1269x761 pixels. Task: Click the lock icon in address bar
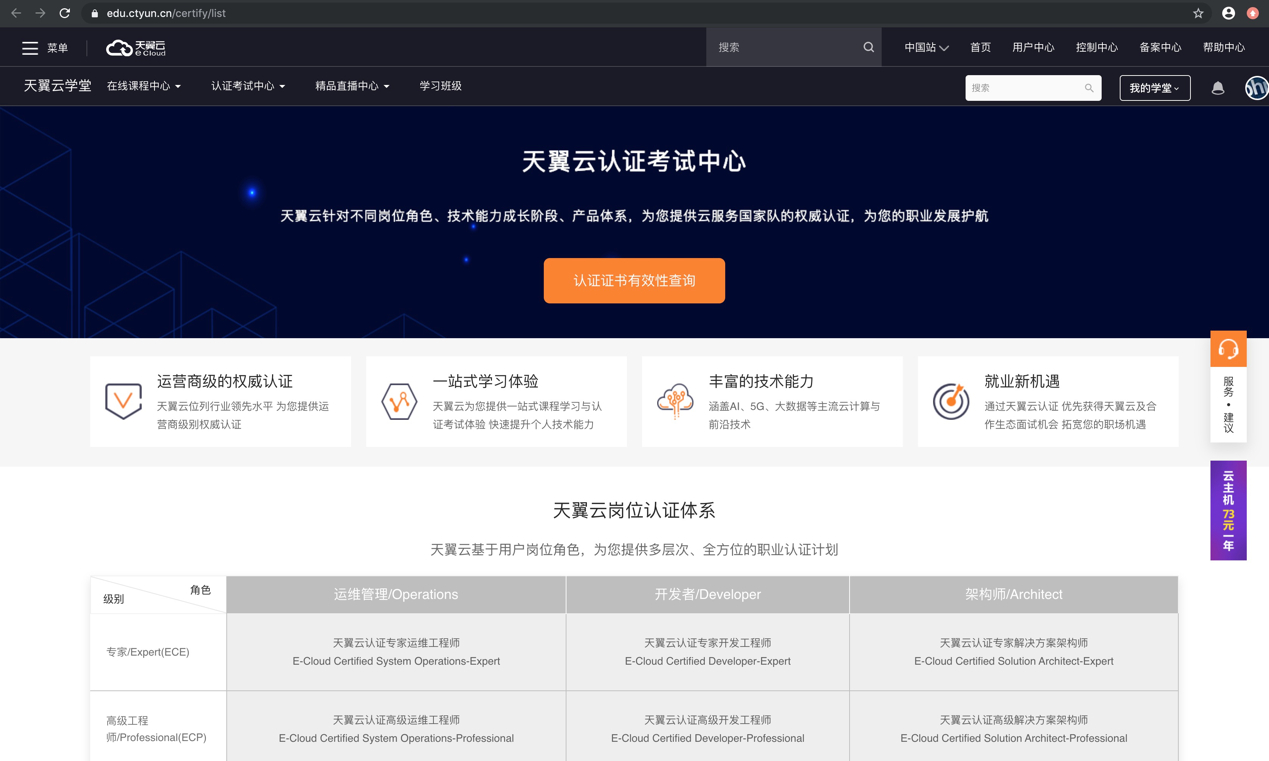pyautogui.click(x=94, y=13)
